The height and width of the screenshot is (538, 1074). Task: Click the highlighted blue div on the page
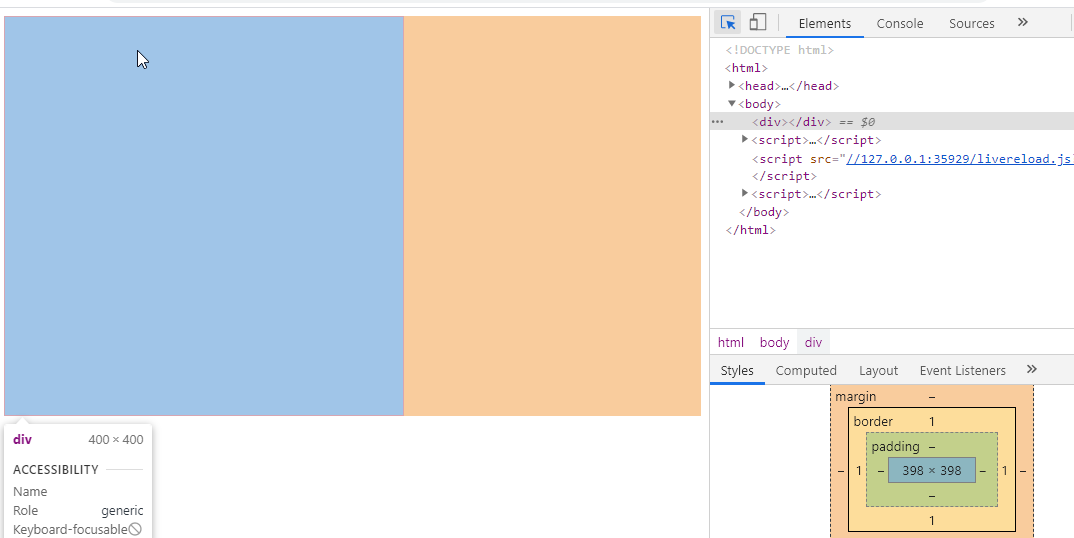[x=204, y=216]
